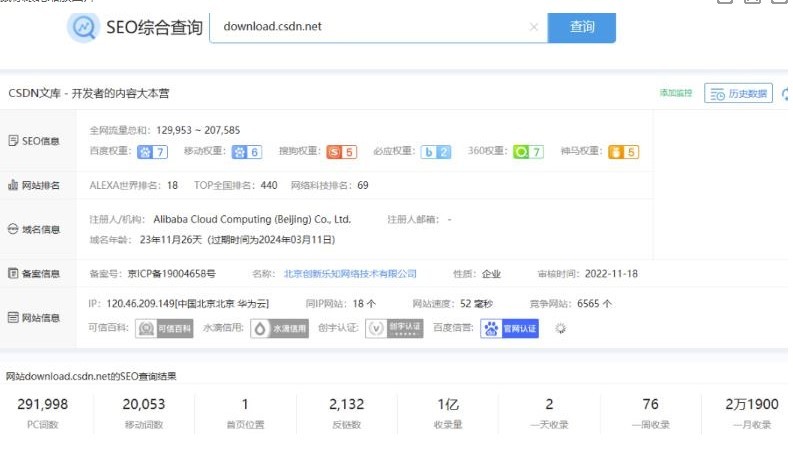Image resolution: width=793 pixels, height=450 pixels.
Task: Click the 网络科技排名 value 69
Action: [363, 186]
